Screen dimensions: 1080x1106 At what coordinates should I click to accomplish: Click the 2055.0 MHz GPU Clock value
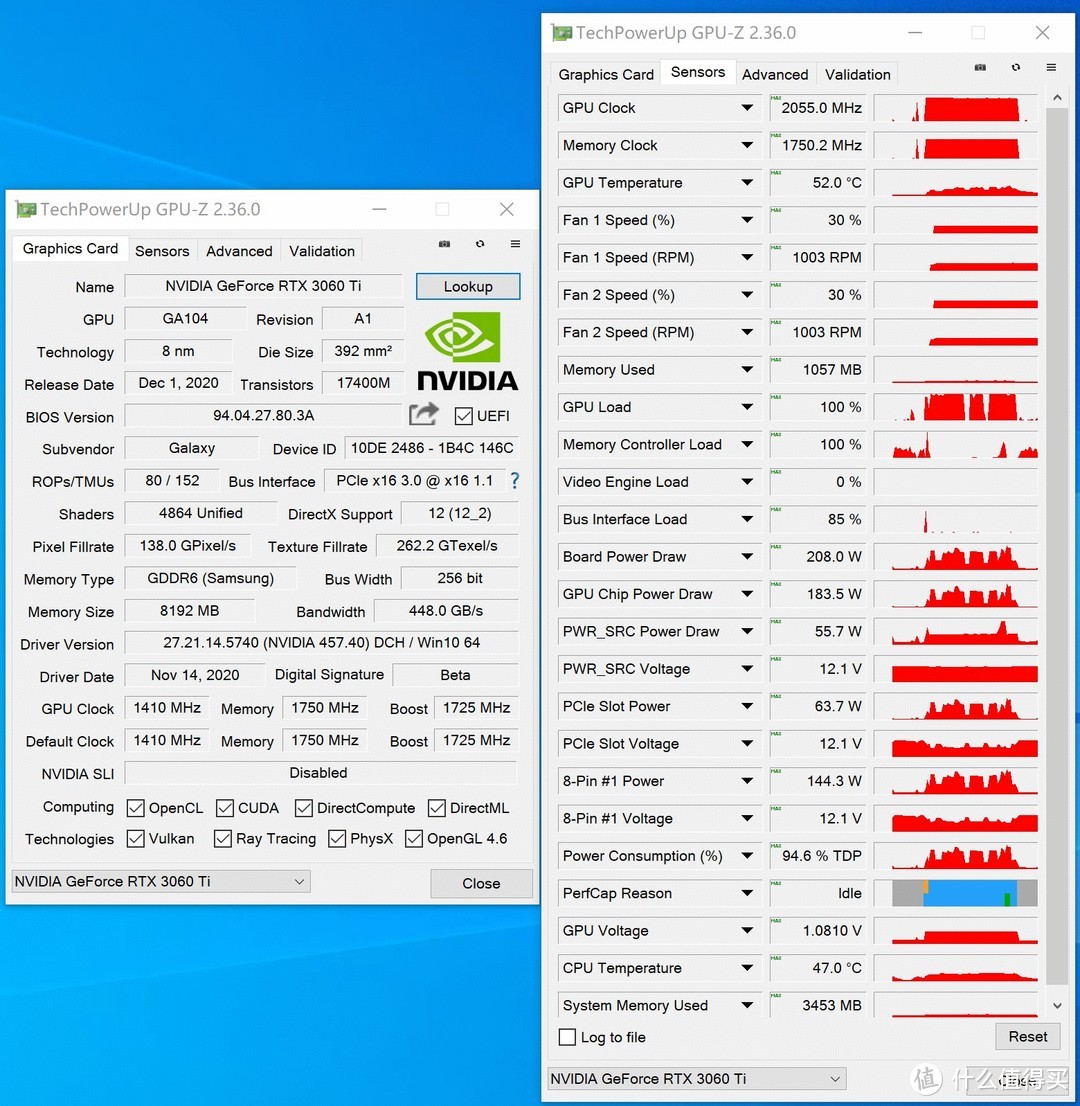coord(816,108)
